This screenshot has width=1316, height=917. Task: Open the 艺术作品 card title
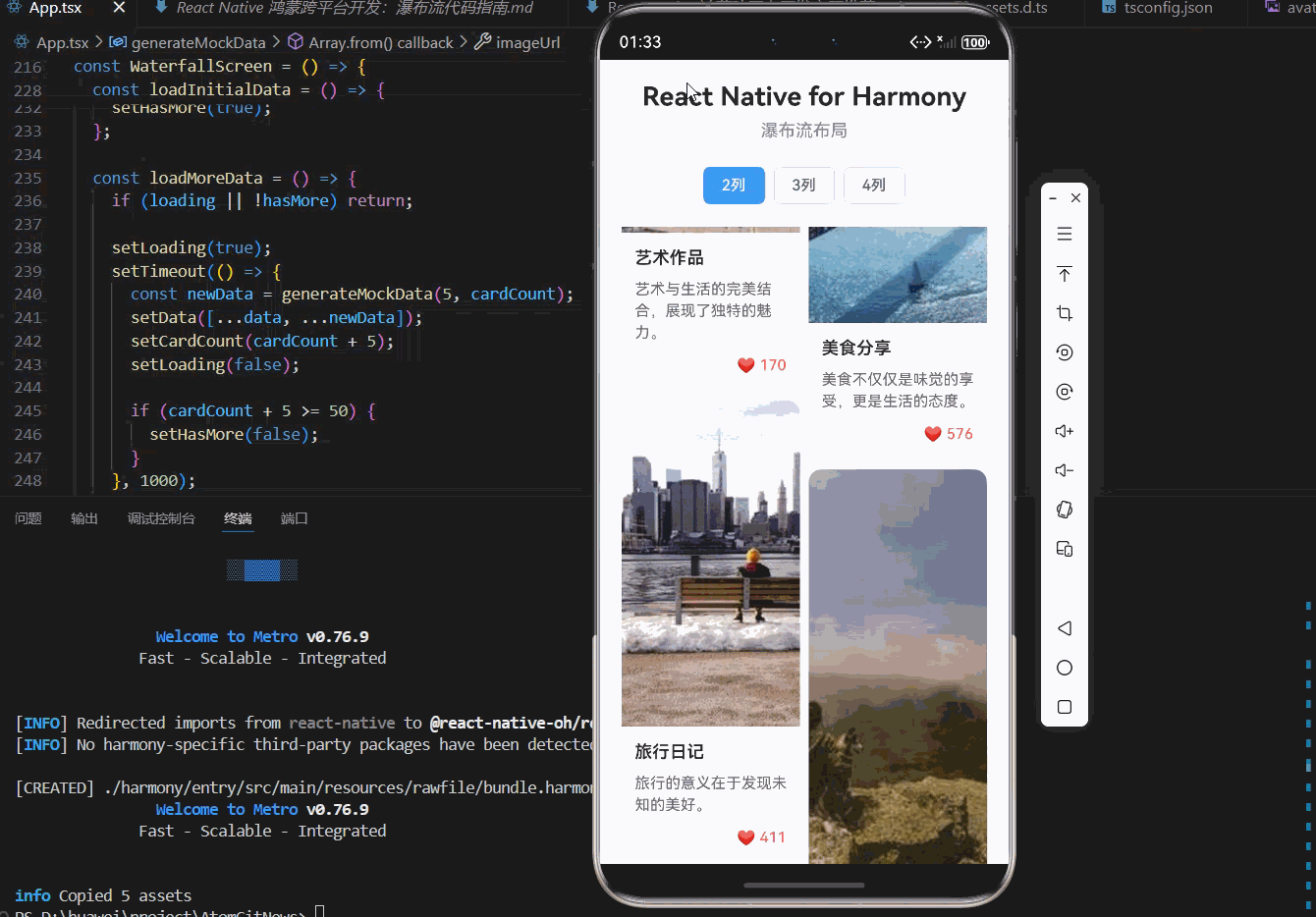click(x=670, y=257)
